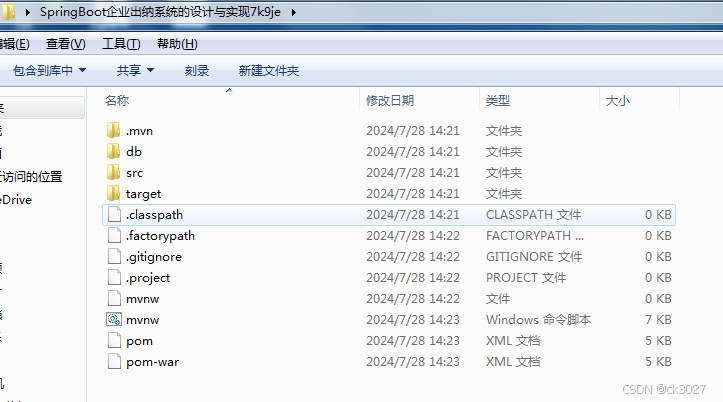Select the target folder name

tap(143, 194)
